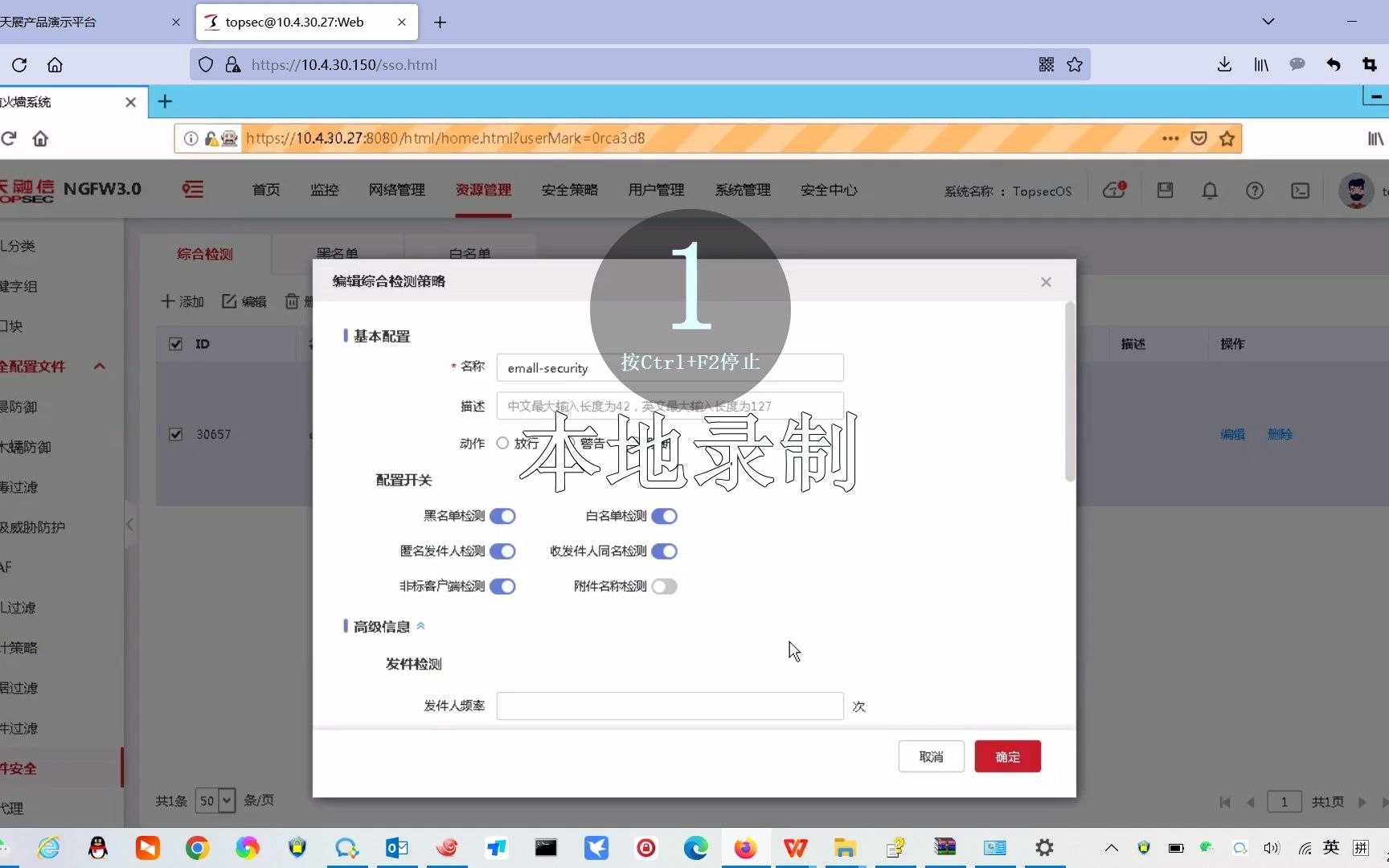The image size is (1389, 868).
Task: Click the 描述 input field
Action: coord(670,406)
